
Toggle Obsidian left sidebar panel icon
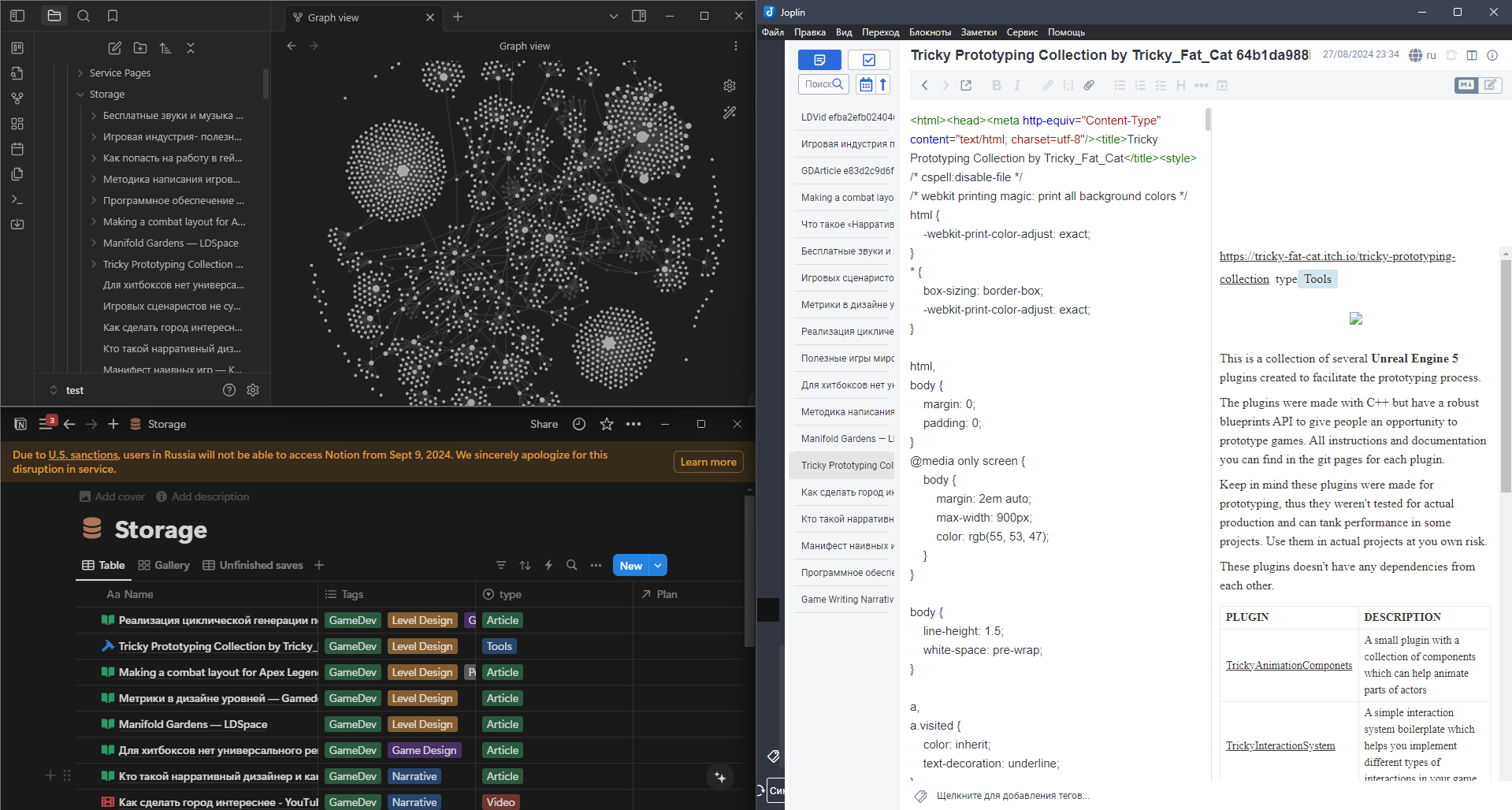pos(17,16)
